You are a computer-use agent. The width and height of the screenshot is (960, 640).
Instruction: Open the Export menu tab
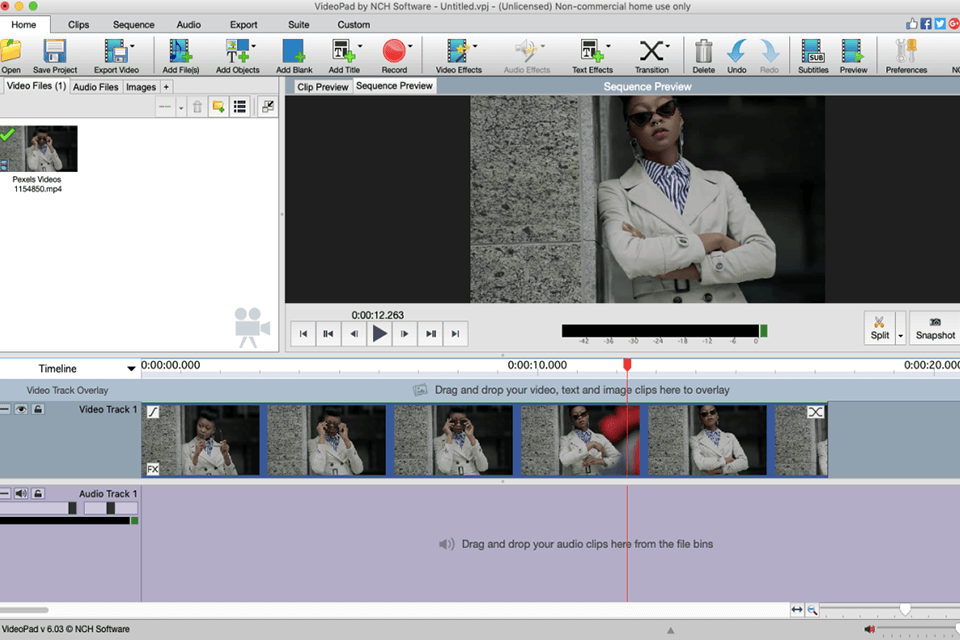coord(243,24)
